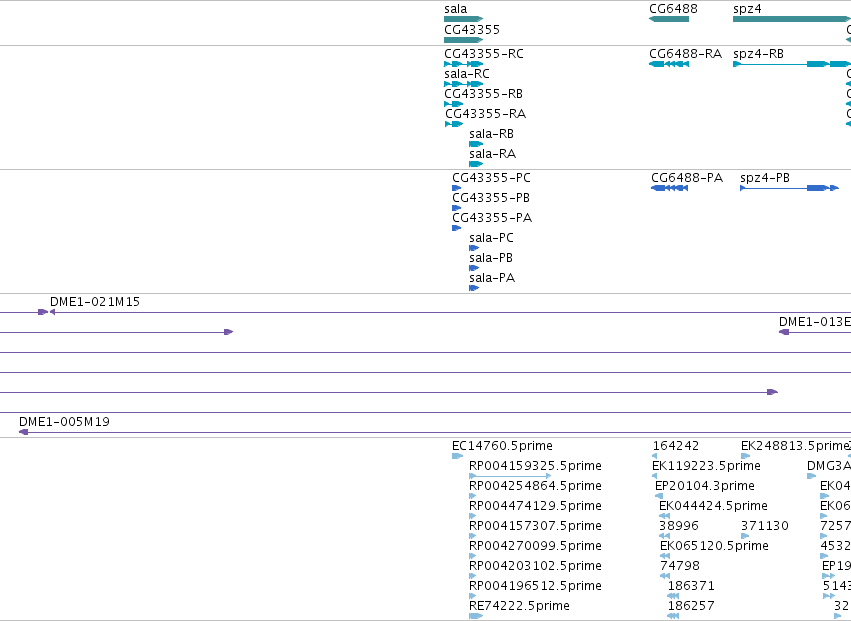Open EST label EK044424.5prime
Screen dimensions: 851x621
click(x=713, y=506)
